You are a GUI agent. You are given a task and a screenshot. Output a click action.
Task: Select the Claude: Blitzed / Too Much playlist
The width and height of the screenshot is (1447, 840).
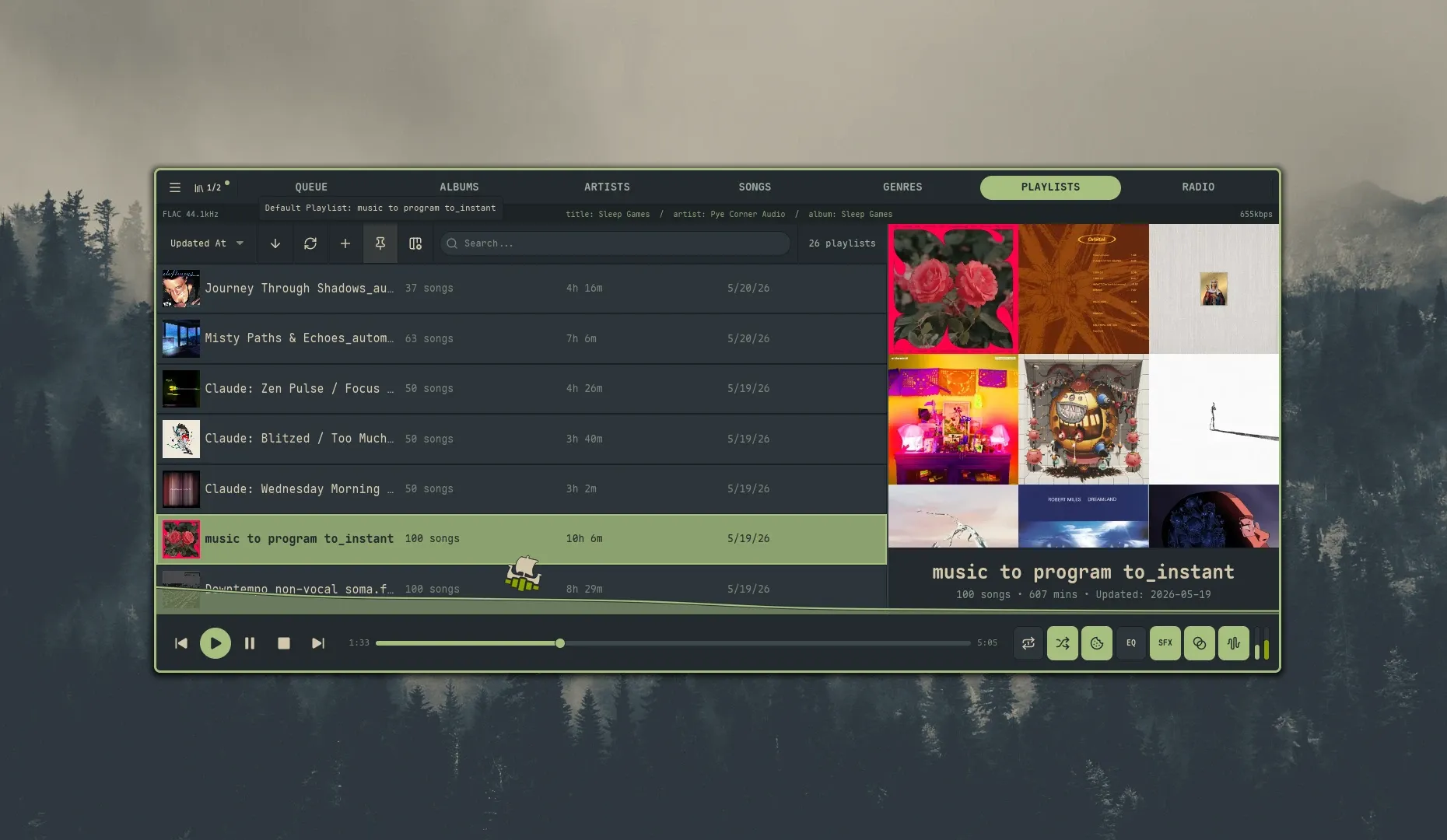[x=522, y=439]
